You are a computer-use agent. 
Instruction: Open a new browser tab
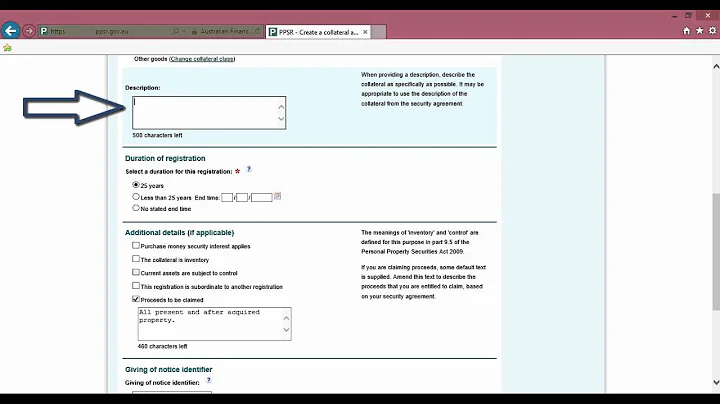click(x=378, y=32)
